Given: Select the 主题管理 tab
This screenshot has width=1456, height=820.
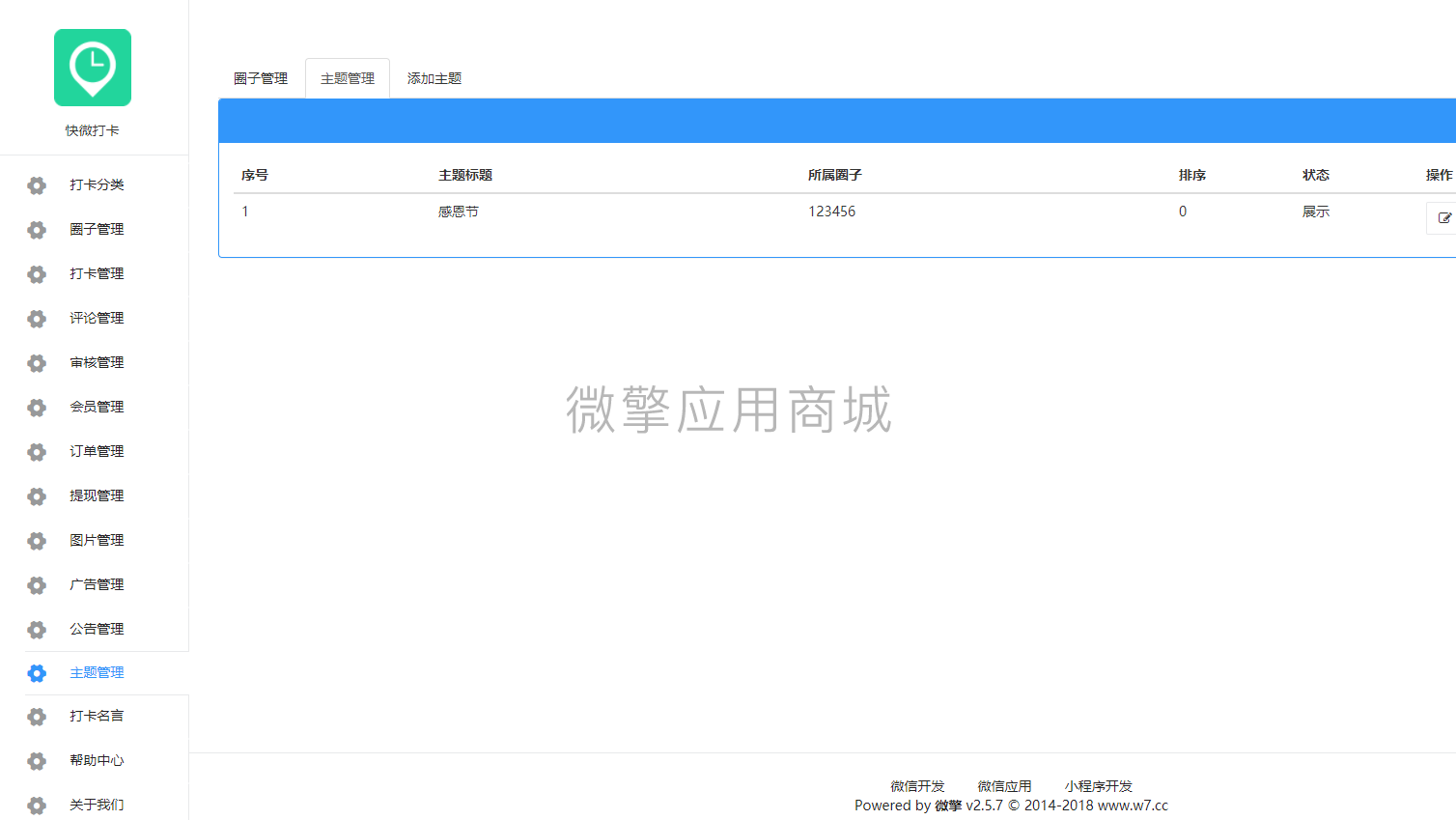Looking at the screenshot, I should click(x=347, y=78).
